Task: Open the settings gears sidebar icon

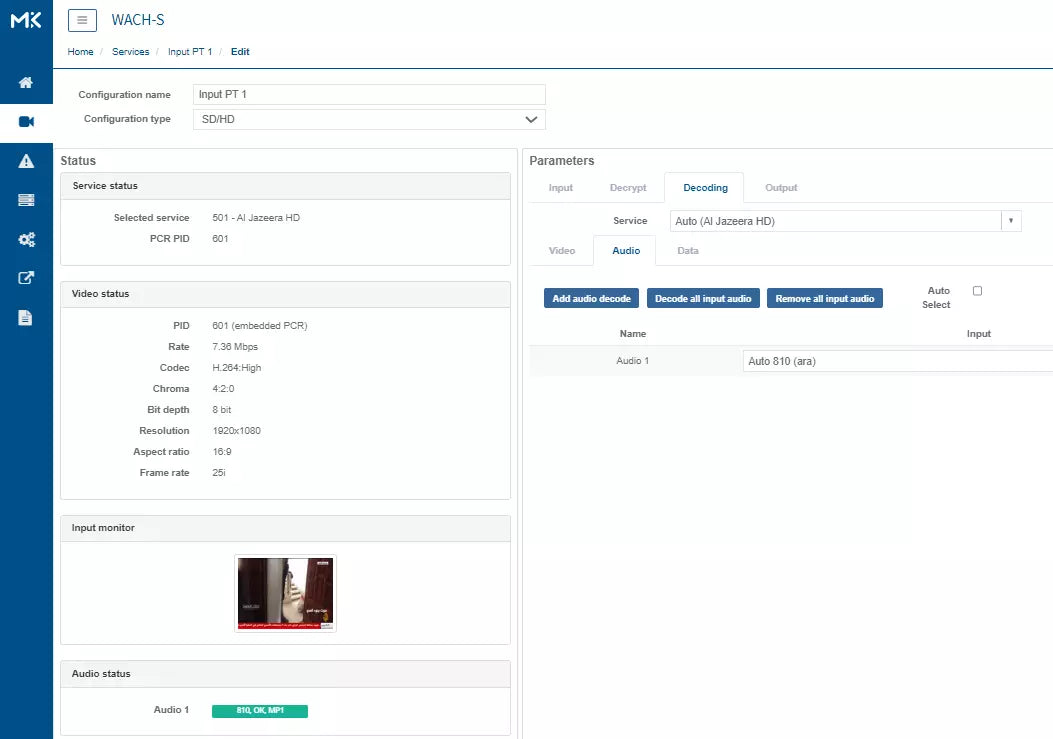Action: pos(26,239)
